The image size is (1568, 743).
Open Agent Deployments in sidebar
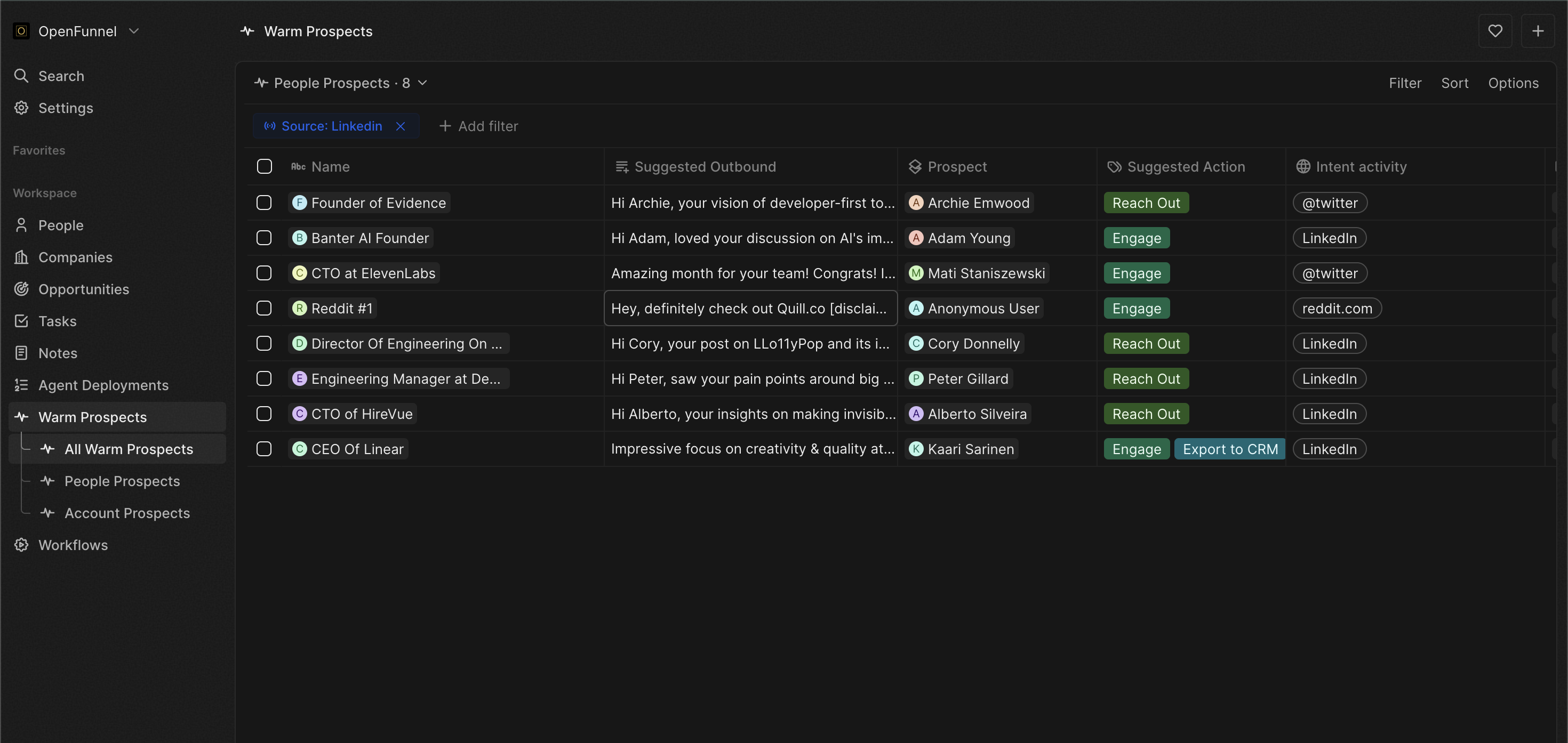point(103,385)
